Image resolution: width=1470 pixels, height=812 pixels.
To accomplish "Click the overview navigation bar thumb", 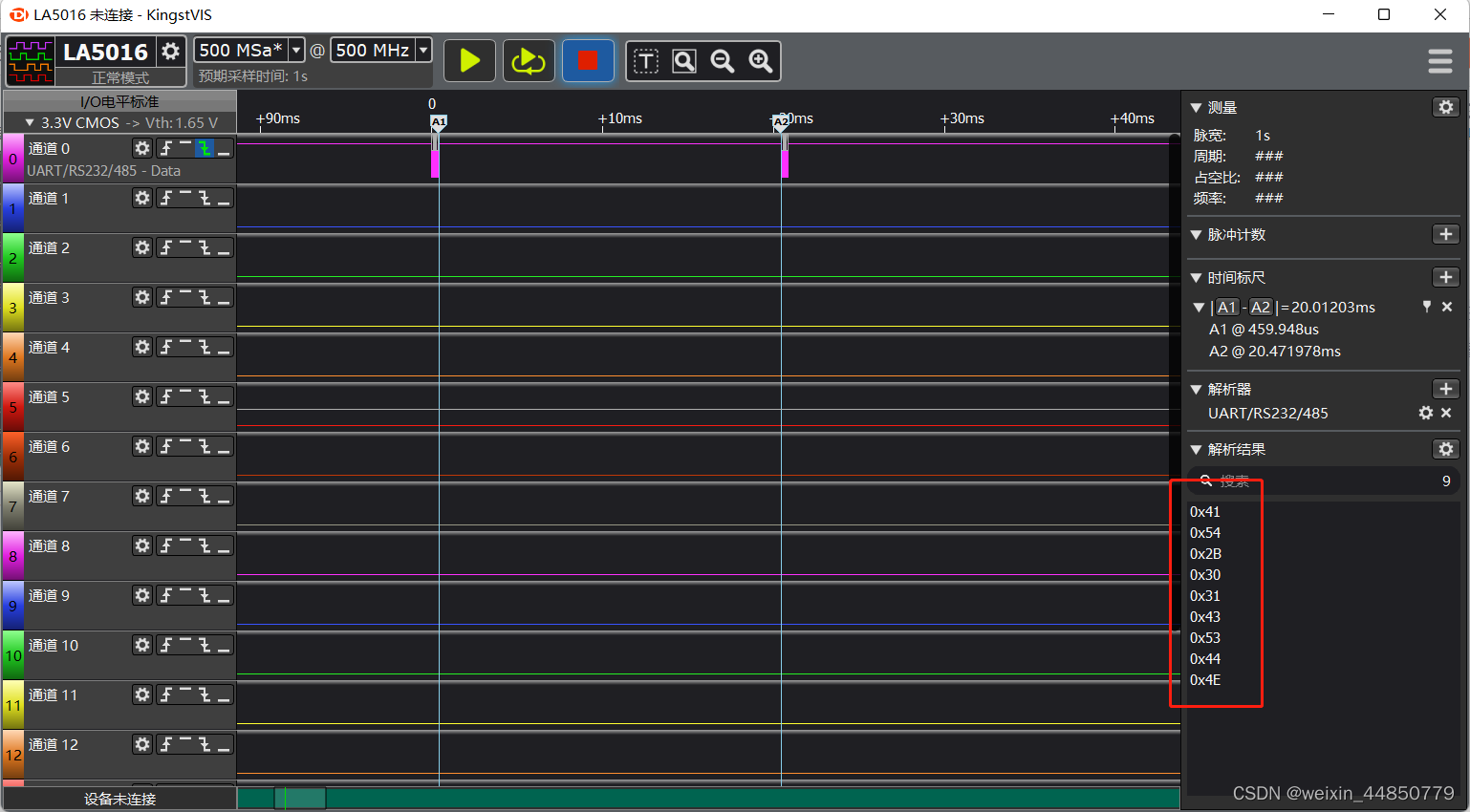I will [300, 798].
